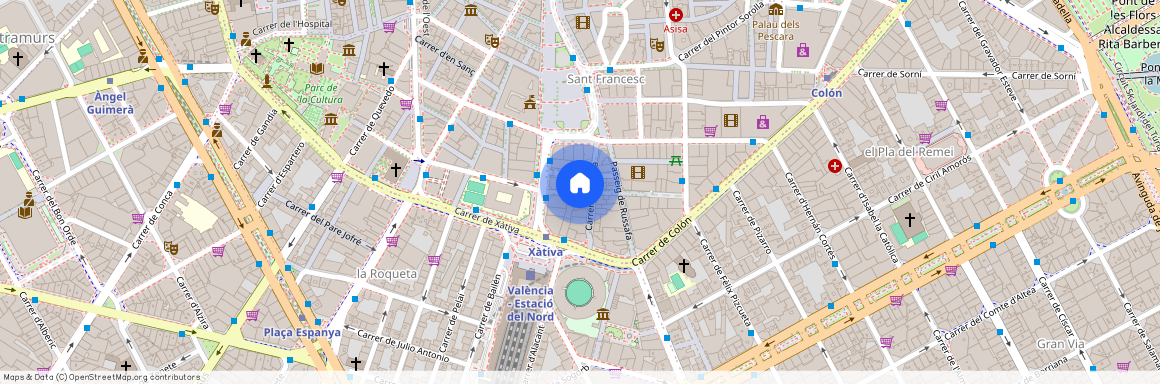Click the Sant Francesc neighbourhood label
Viewport: 1160px width, 384px height.
[x=606, y=78]
